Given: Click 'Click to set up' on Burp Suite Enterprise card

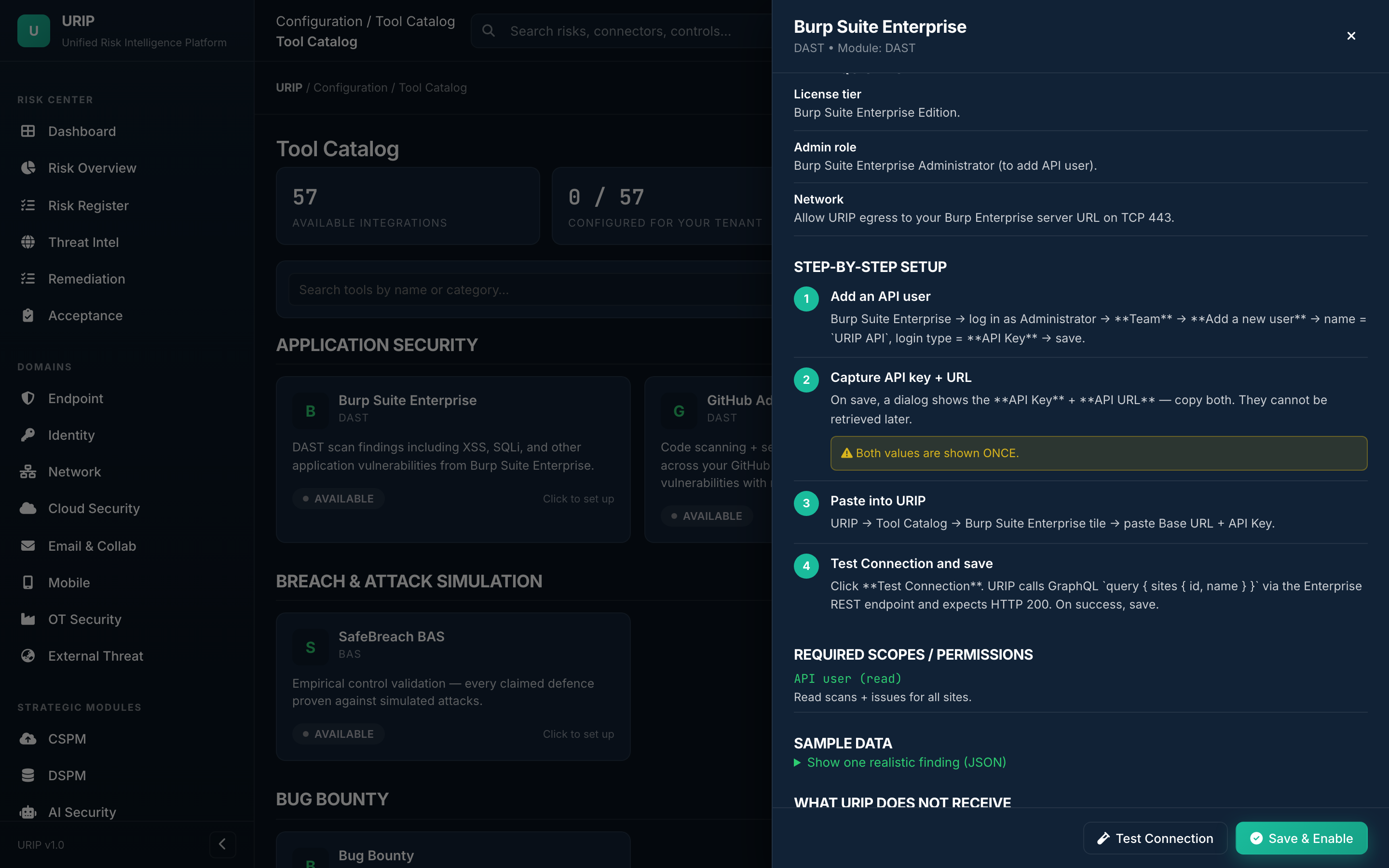Looking at the screenshot, I should click(x=578, y=498).
